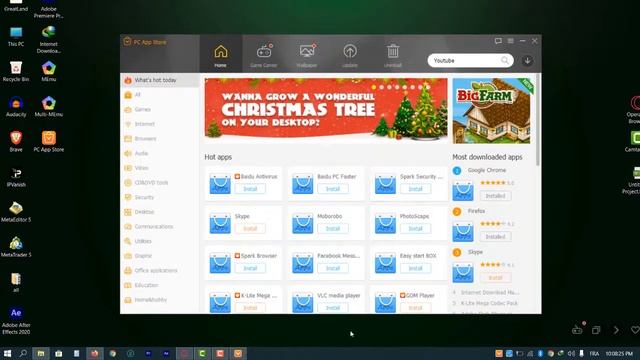Open Audacity desktop shortcut

click(x=16, y=107)
